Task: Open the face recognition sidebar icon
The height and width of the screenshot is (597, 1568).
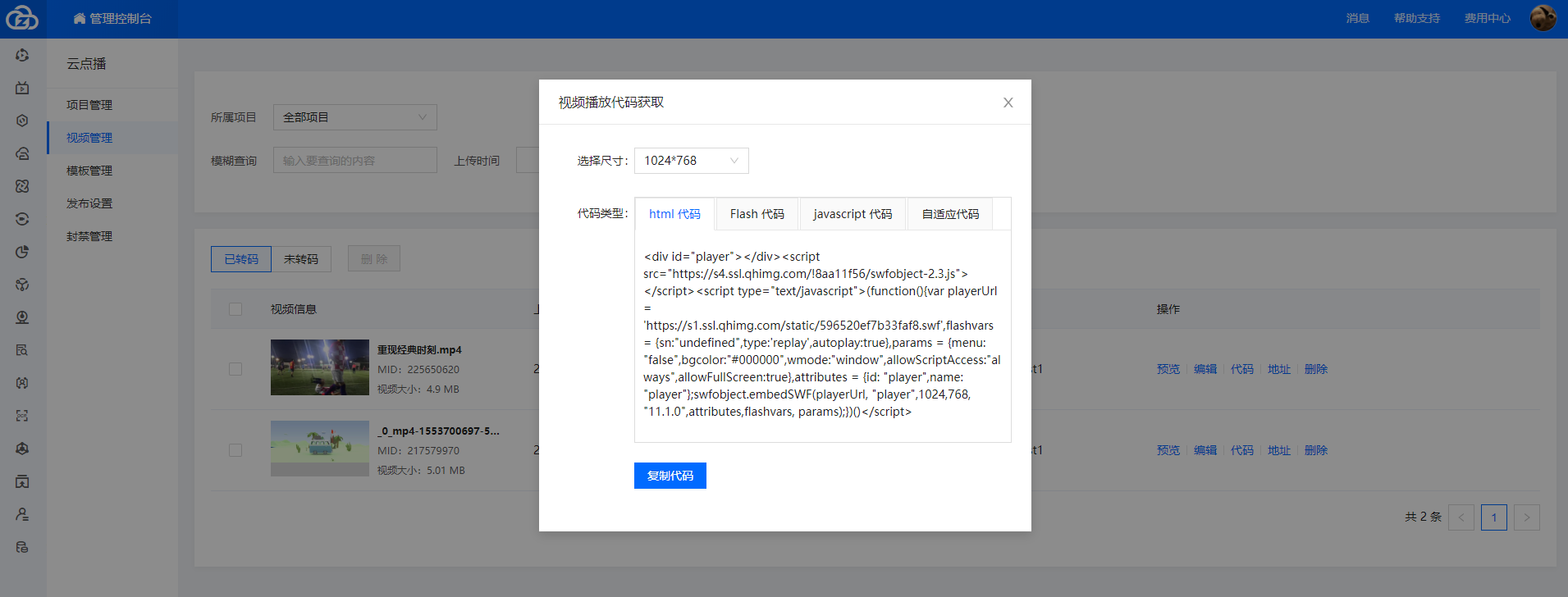Action: 22,383
